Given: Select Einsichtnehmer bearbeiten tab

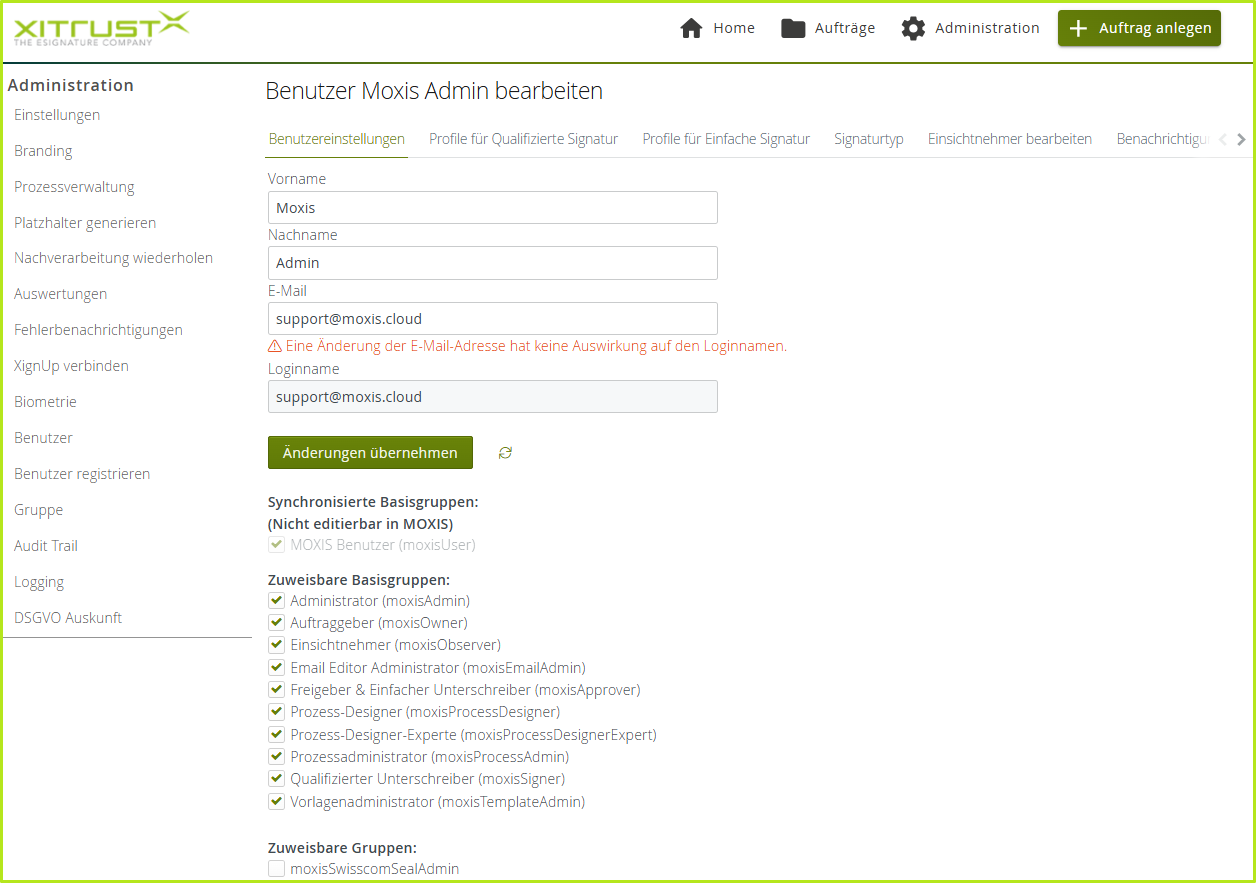Looking at the screenshot, I should (x=1009, y=139).
